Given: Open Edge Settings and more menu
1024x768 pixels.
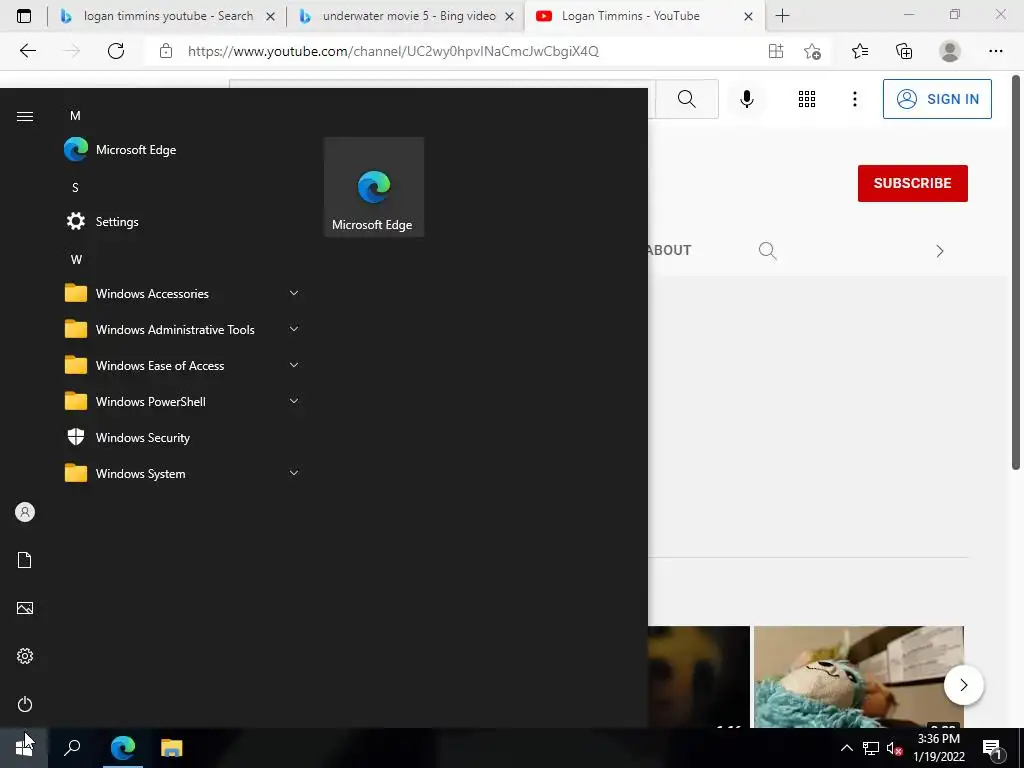Looking at the screenshot, I should (995, 51).
